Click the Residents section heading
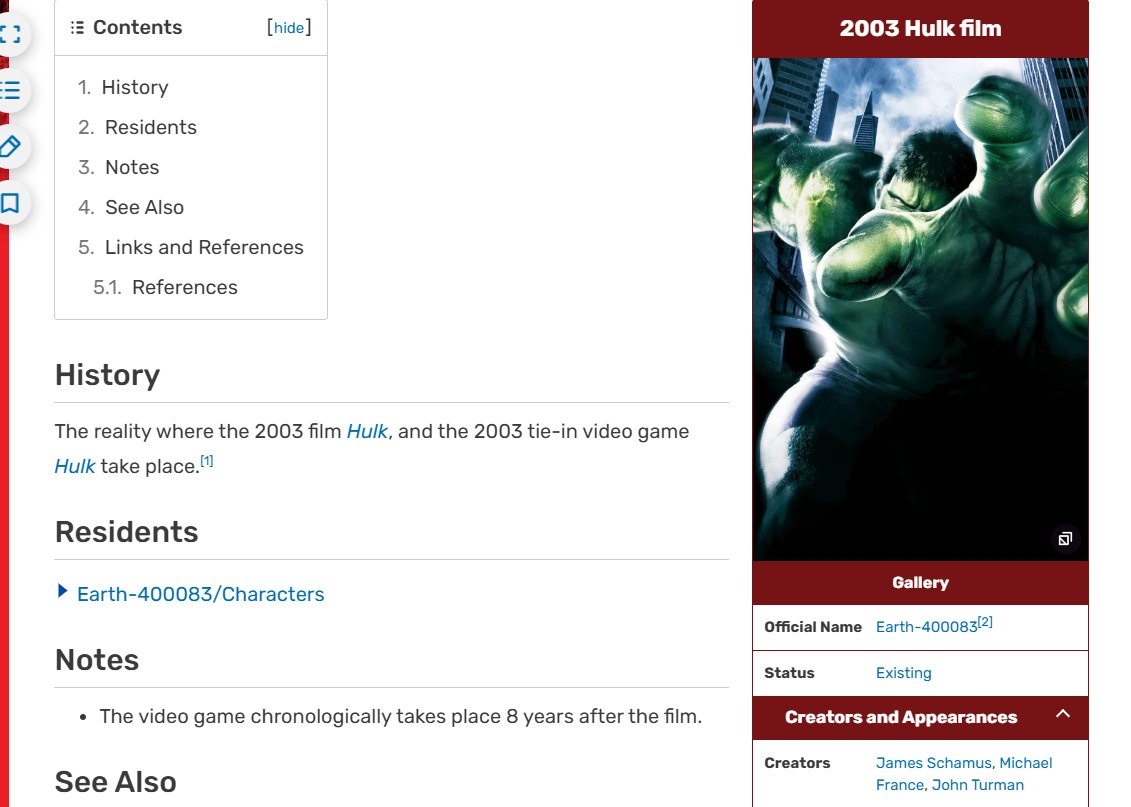1131x807 pixels. click(x=126, y=532)
